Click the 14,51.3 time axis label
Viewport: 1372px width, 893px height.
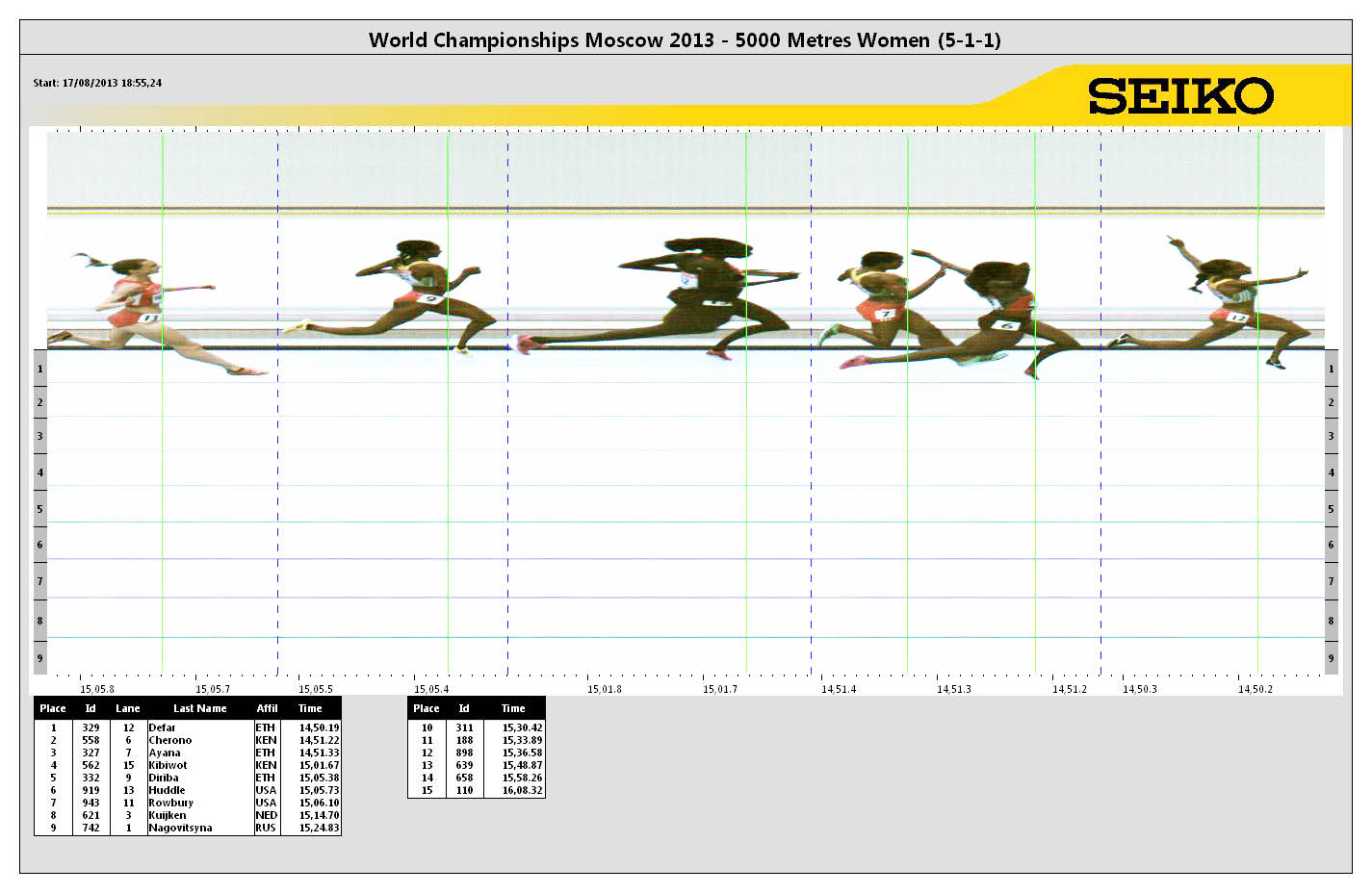point(953,689)
